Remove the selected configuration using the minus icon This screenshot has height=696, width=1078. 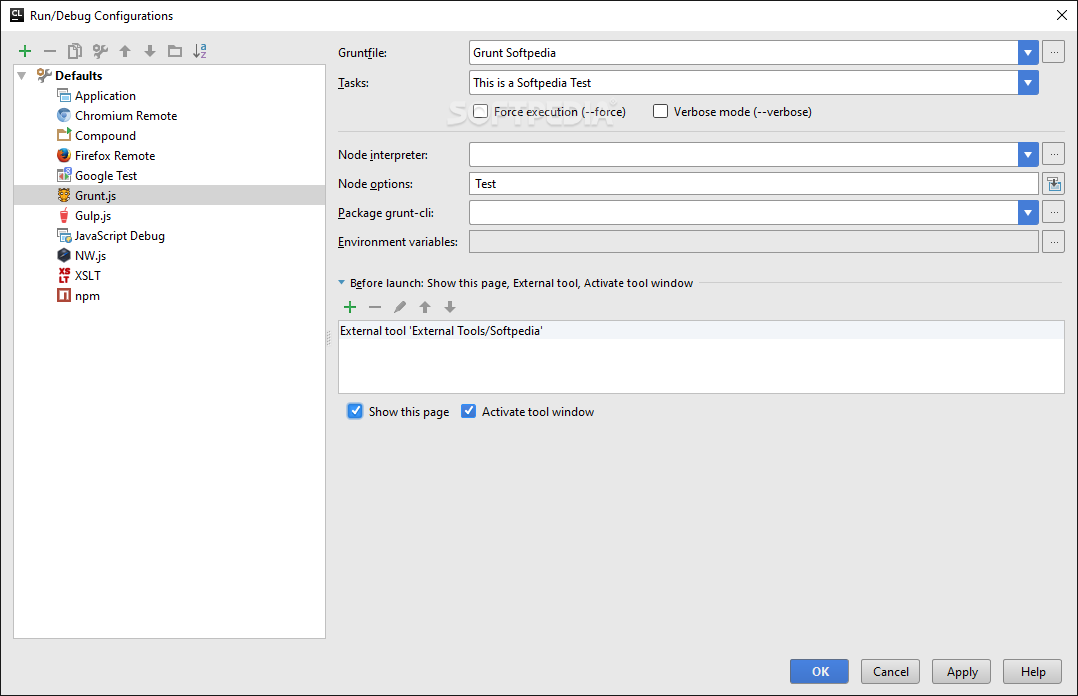[50, 51]
